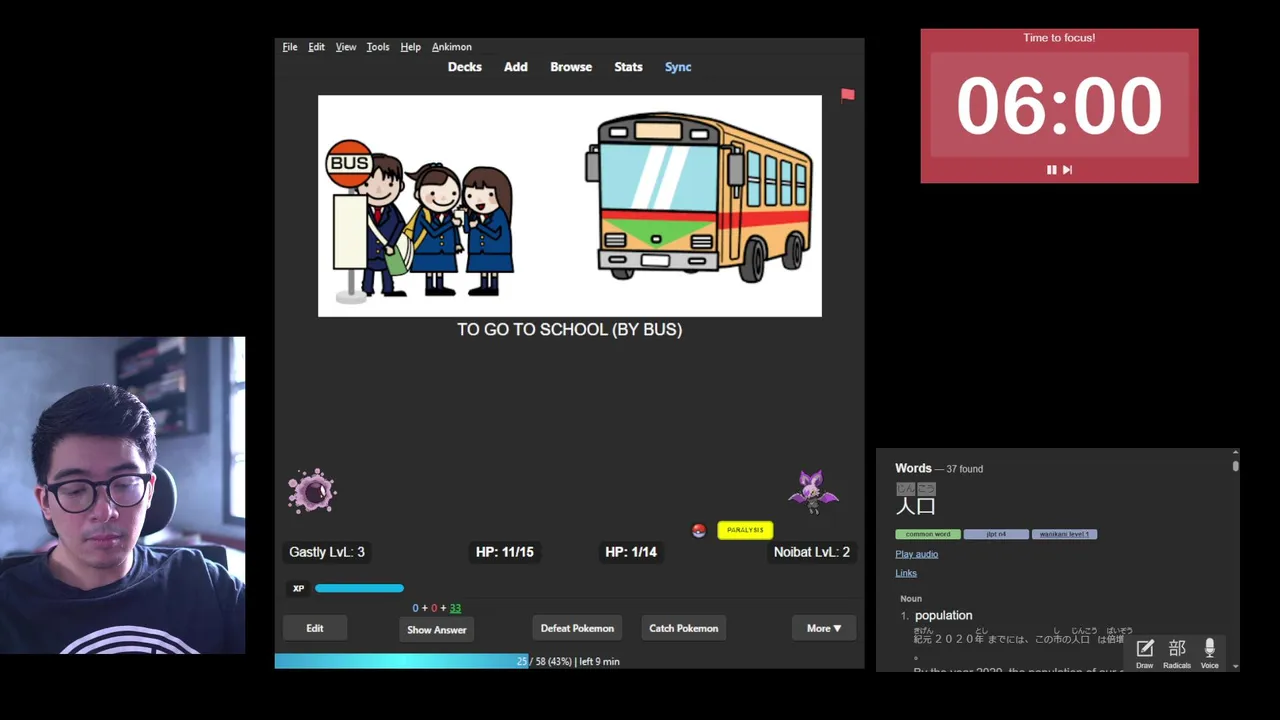Screen dimensions: 1280x720
Task: Click the common word tag
Action: (x=928, y=534)
